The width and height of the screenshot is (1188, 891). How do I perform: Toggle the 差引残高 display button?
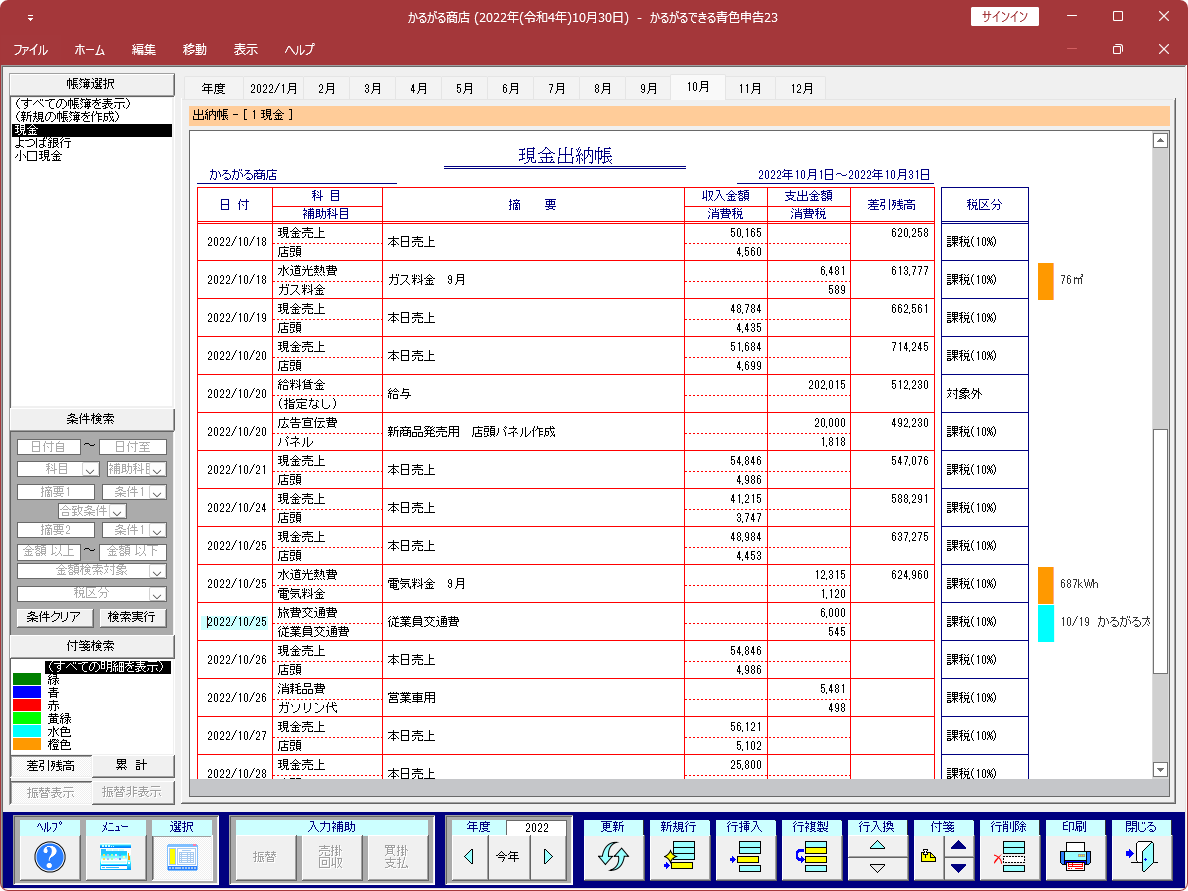pos(51,766)
